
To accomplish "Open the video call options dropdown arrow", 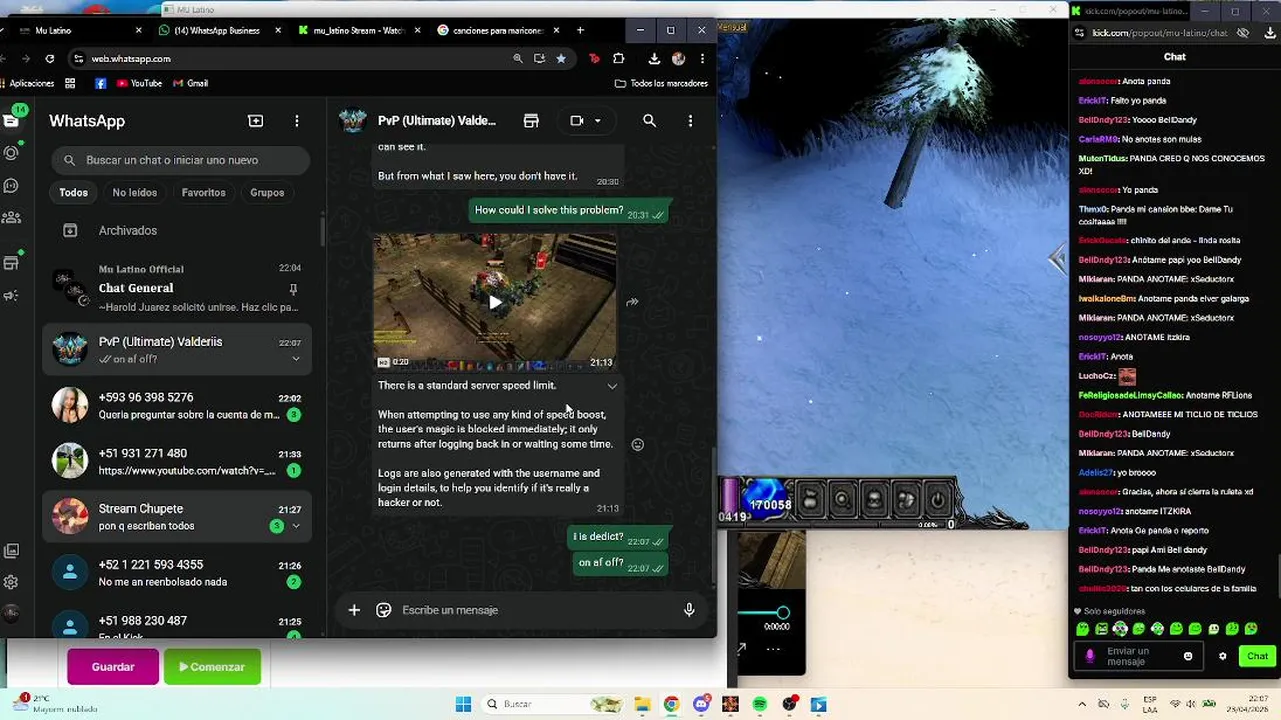I will [x=598, y=121].
